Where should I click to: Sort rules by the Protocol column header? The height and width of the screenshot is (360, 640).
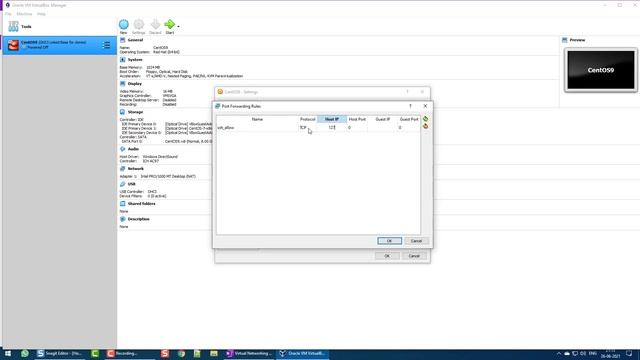pyautogui.click(x=307, y=119)
